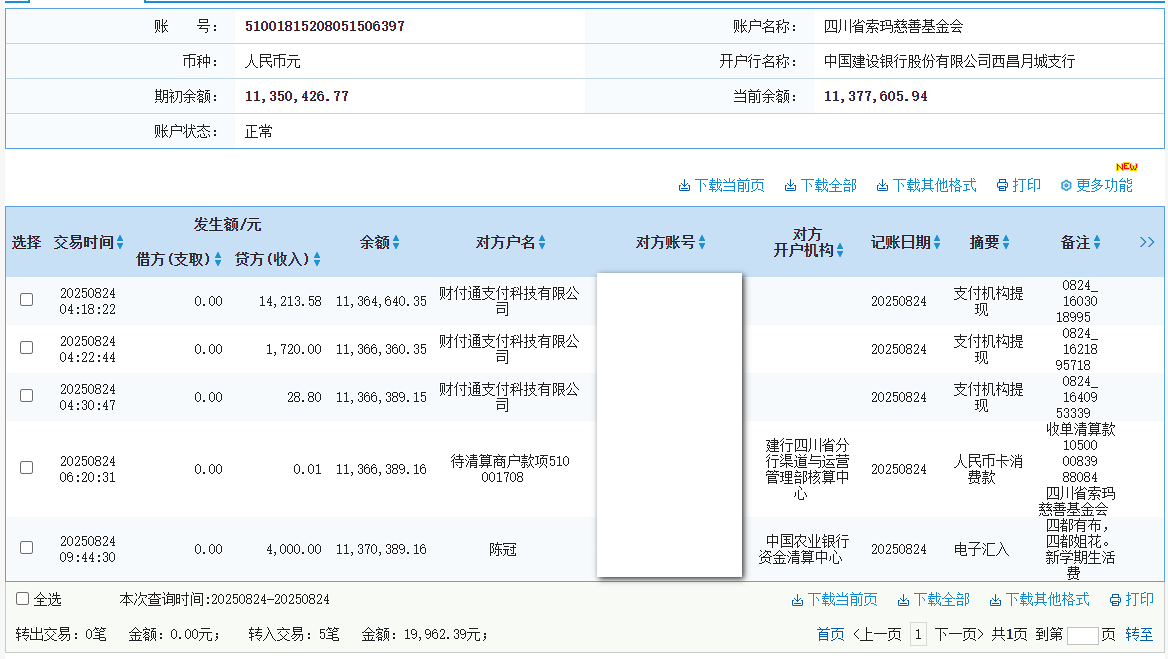Sort by 贷方(收入) column arrows

317,259
